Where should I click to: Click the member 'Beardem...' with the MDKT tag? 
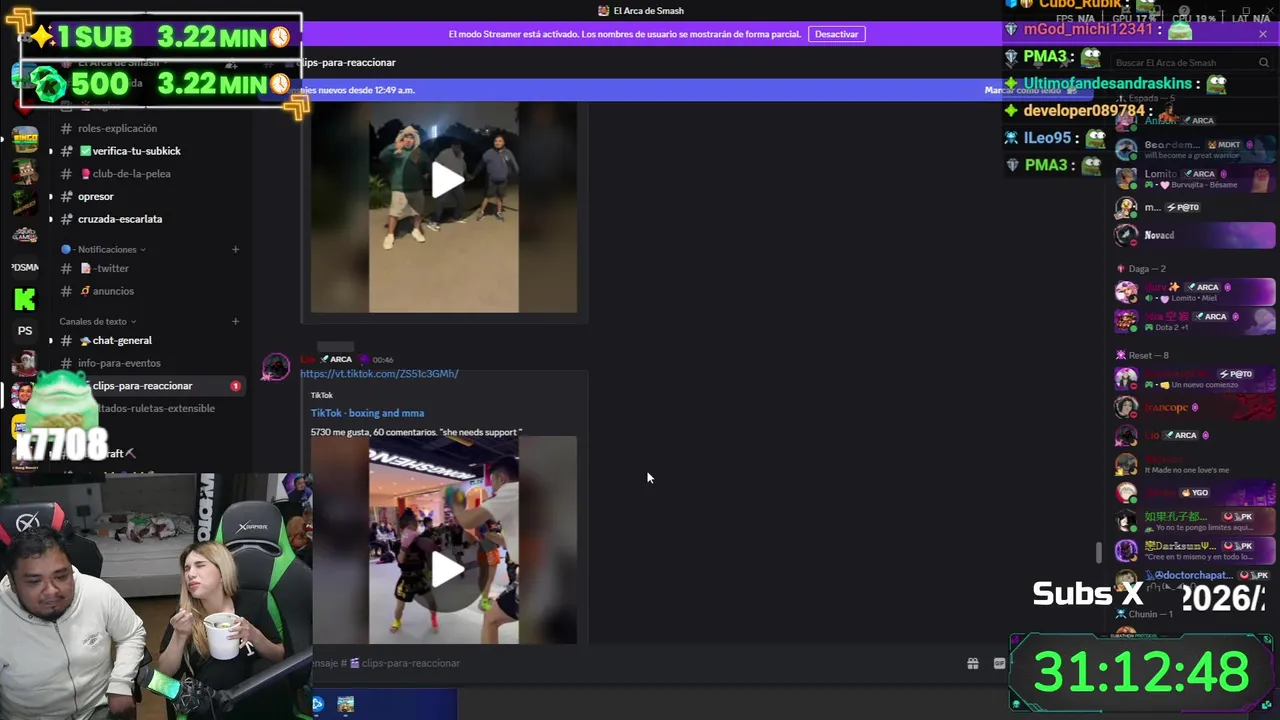point(1195,150)
